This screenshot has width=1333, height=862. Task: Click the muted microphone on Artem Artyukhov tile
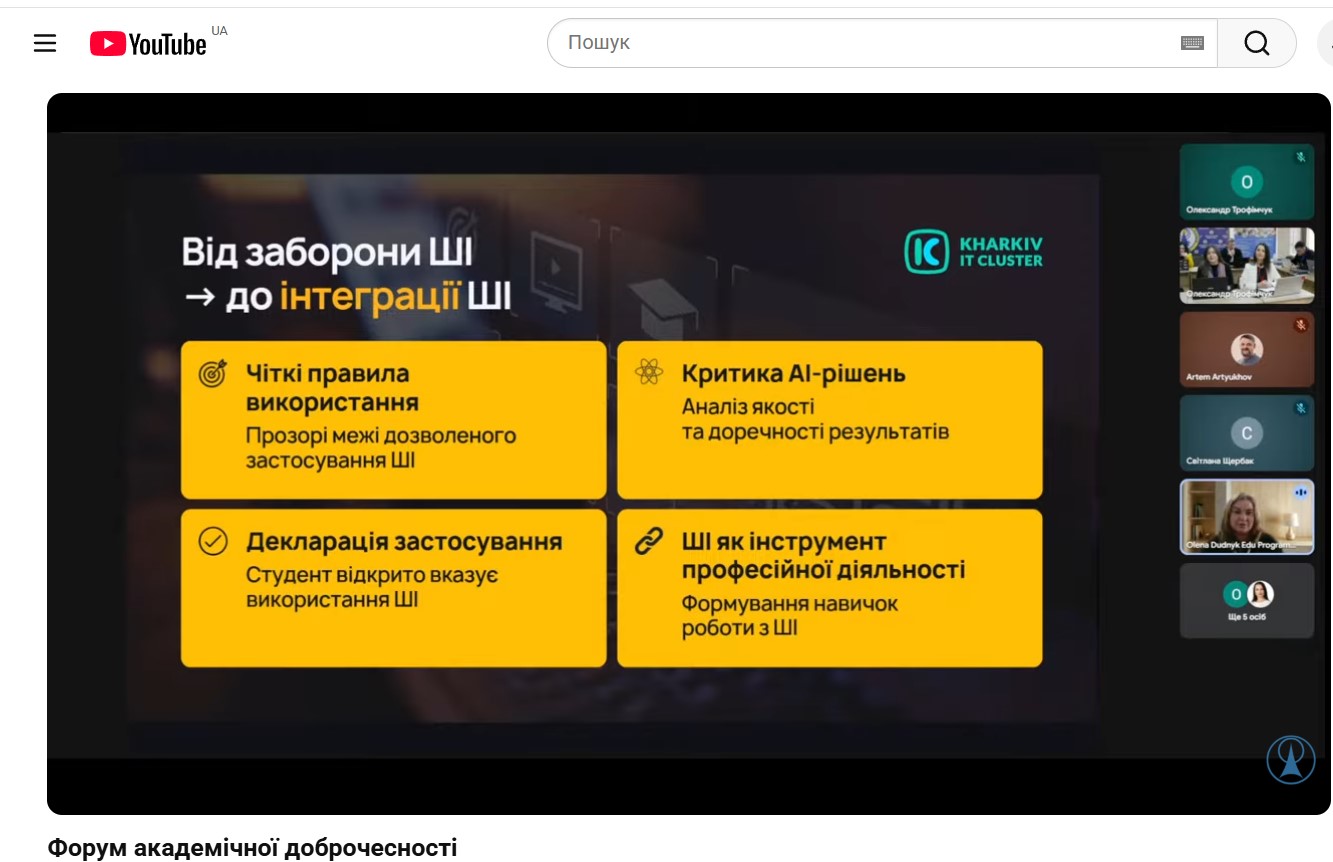1300,325
